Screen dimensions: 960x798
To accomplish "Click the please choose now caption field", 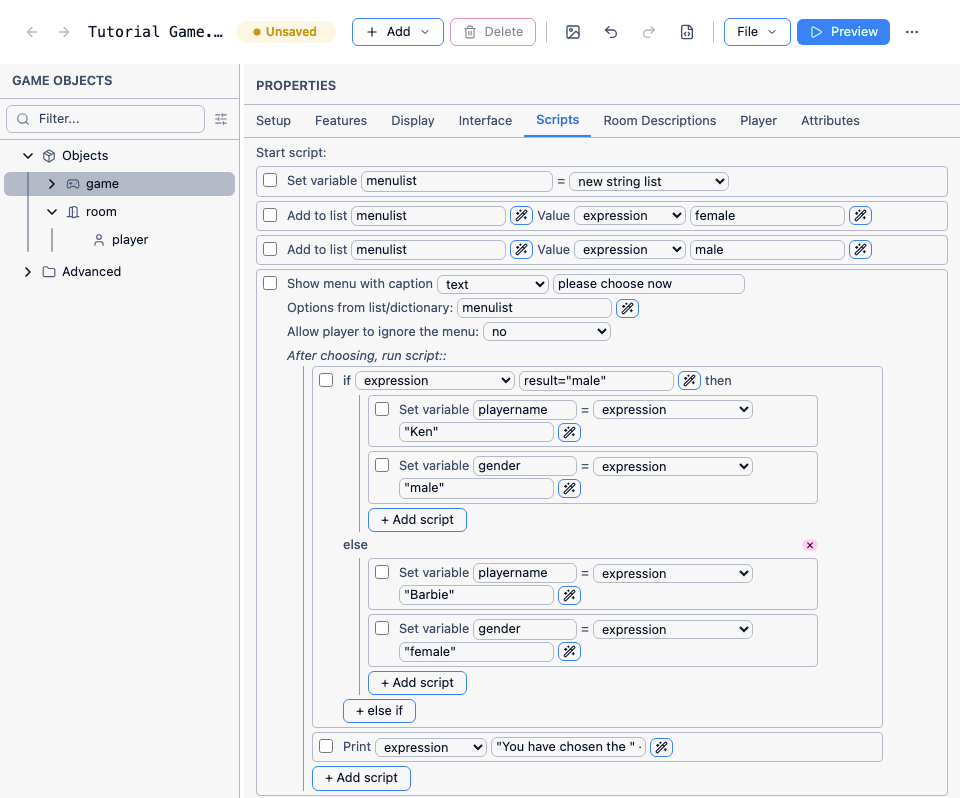I will pyautogui.click(x=648, y=284).
